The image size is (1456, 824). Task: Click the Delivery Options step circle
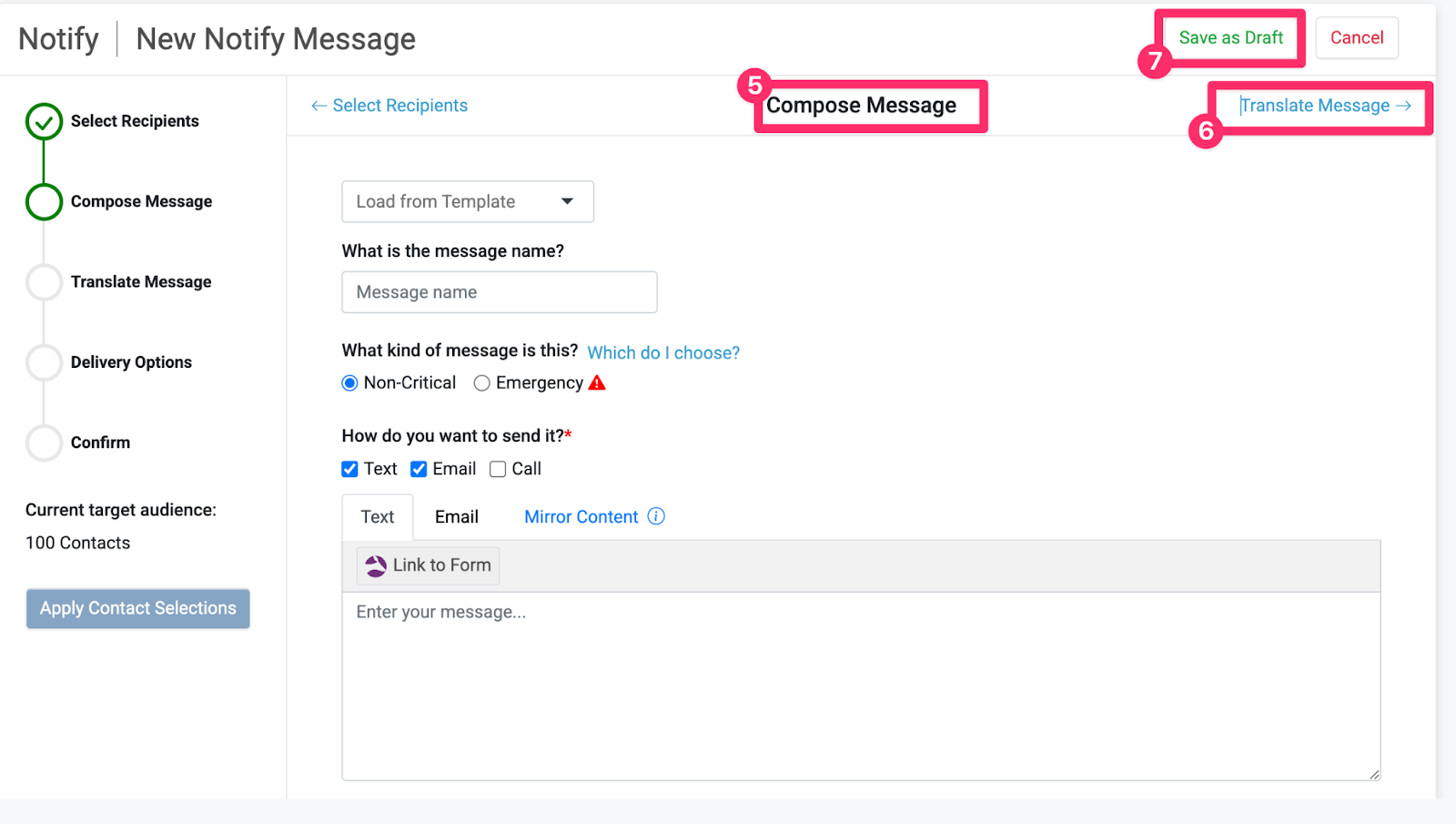(44, 362)
